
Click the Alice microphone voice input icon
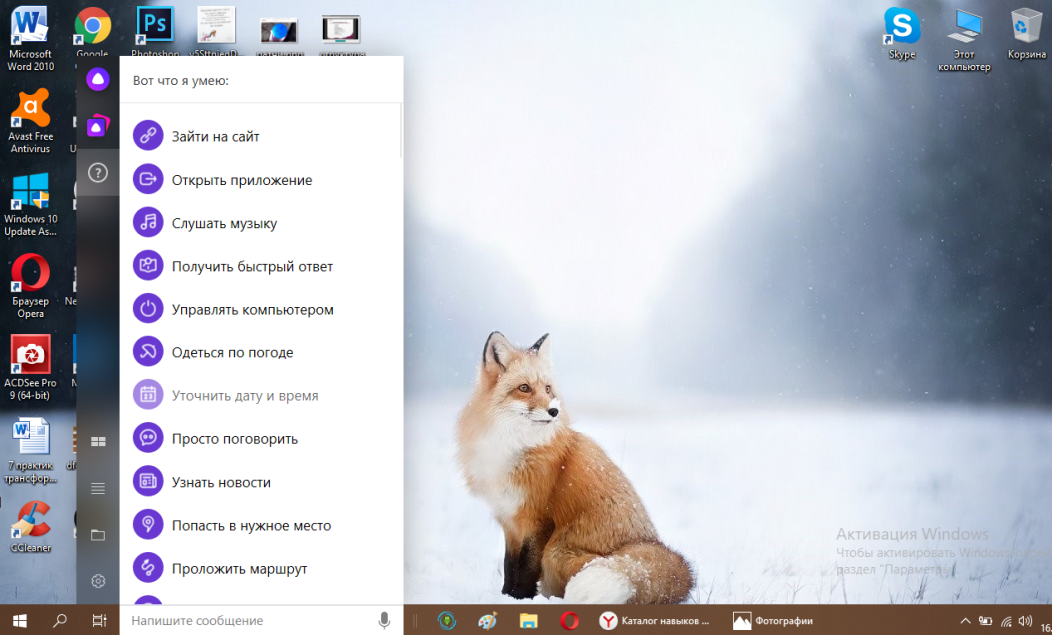pyautogui.click(x=384, y=621)
